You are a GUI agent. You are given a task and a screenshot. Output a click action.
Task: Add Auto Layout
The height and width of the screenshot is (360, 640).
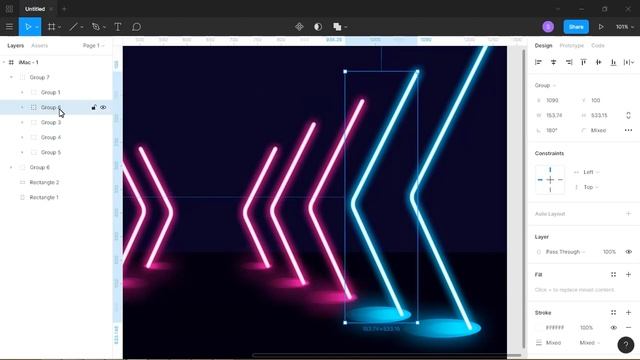[x=629, y=214]
